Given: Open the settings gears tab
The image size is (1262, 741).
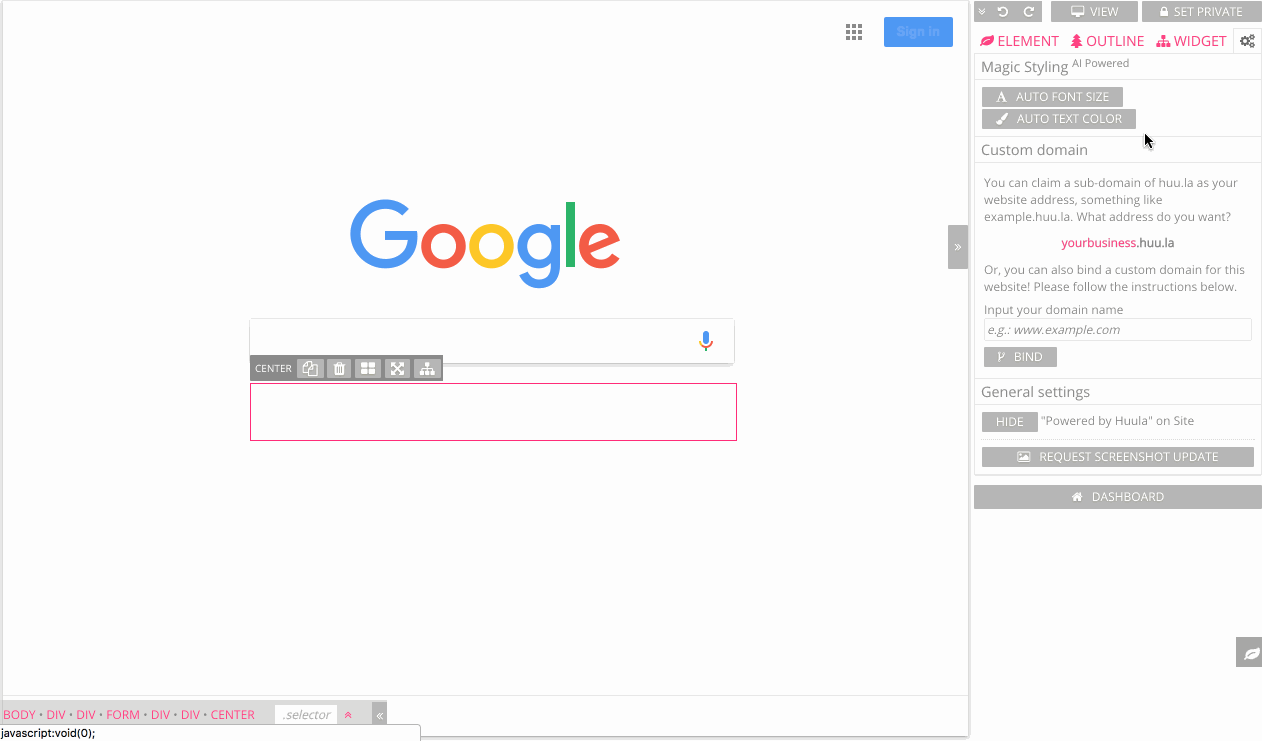Looking at the screenshot, I should click(x=1248, y=41).
